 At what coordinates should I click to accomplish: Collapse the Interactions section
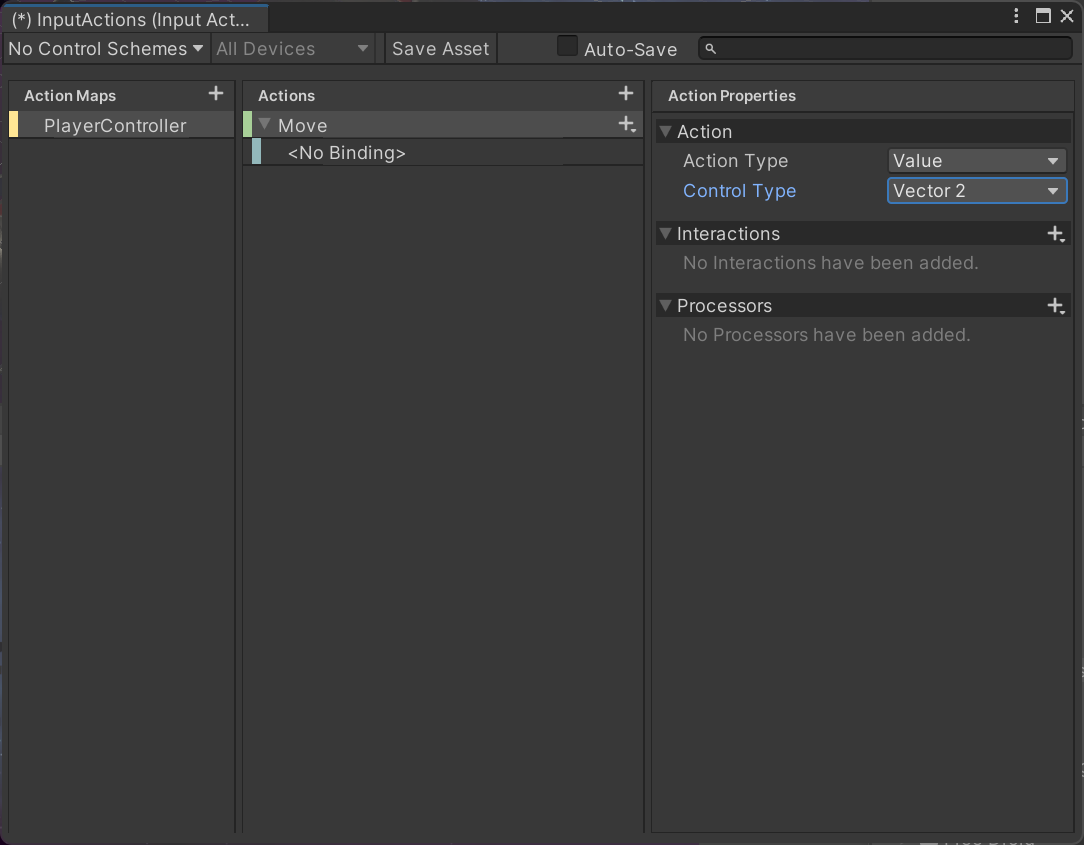click(665, 234)
